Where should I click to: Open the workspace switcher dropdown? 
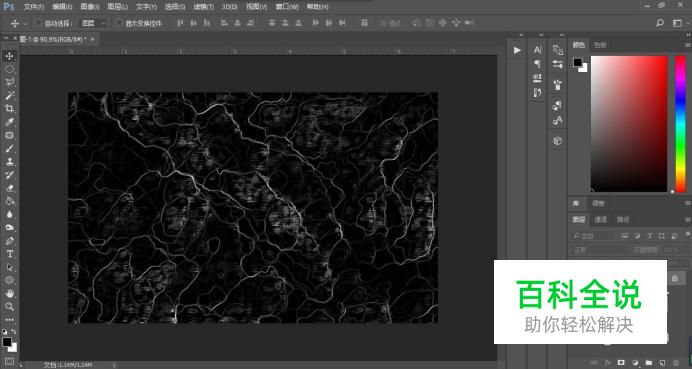coord(679,23)
